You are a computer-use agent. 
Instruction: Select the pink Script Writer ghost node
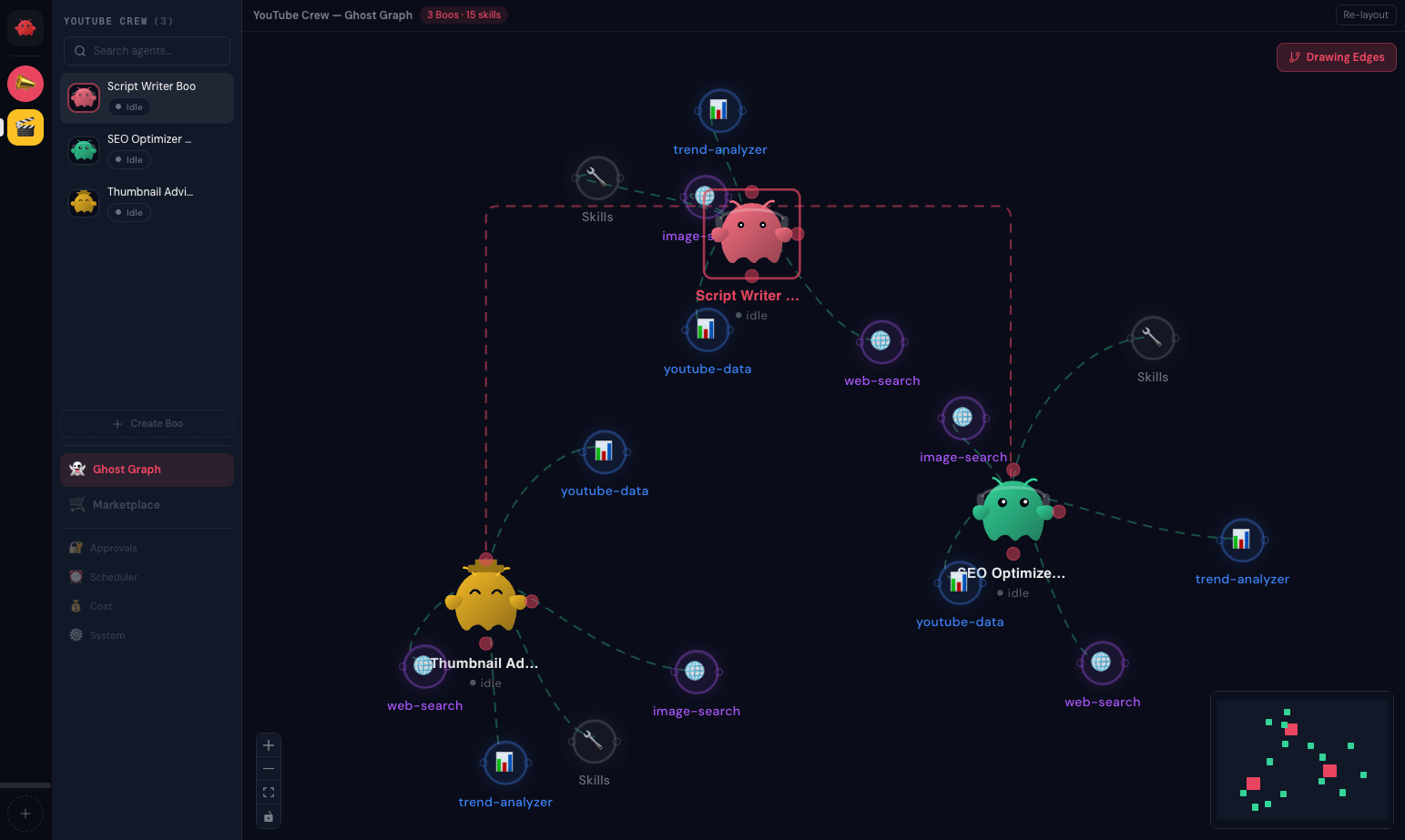[x=752, y=233]
